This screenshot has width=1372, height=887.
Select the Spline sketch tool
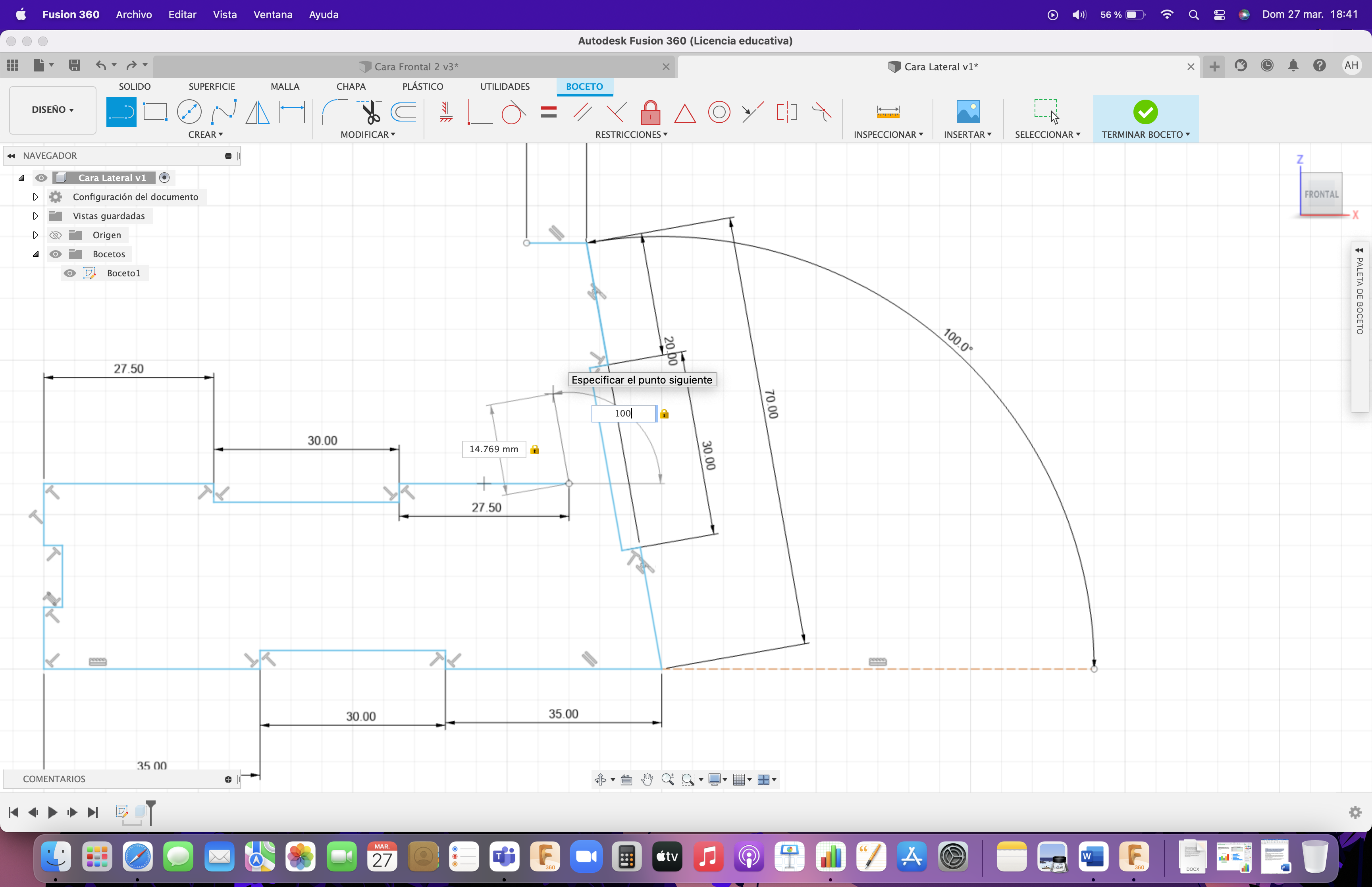(224, 112)
